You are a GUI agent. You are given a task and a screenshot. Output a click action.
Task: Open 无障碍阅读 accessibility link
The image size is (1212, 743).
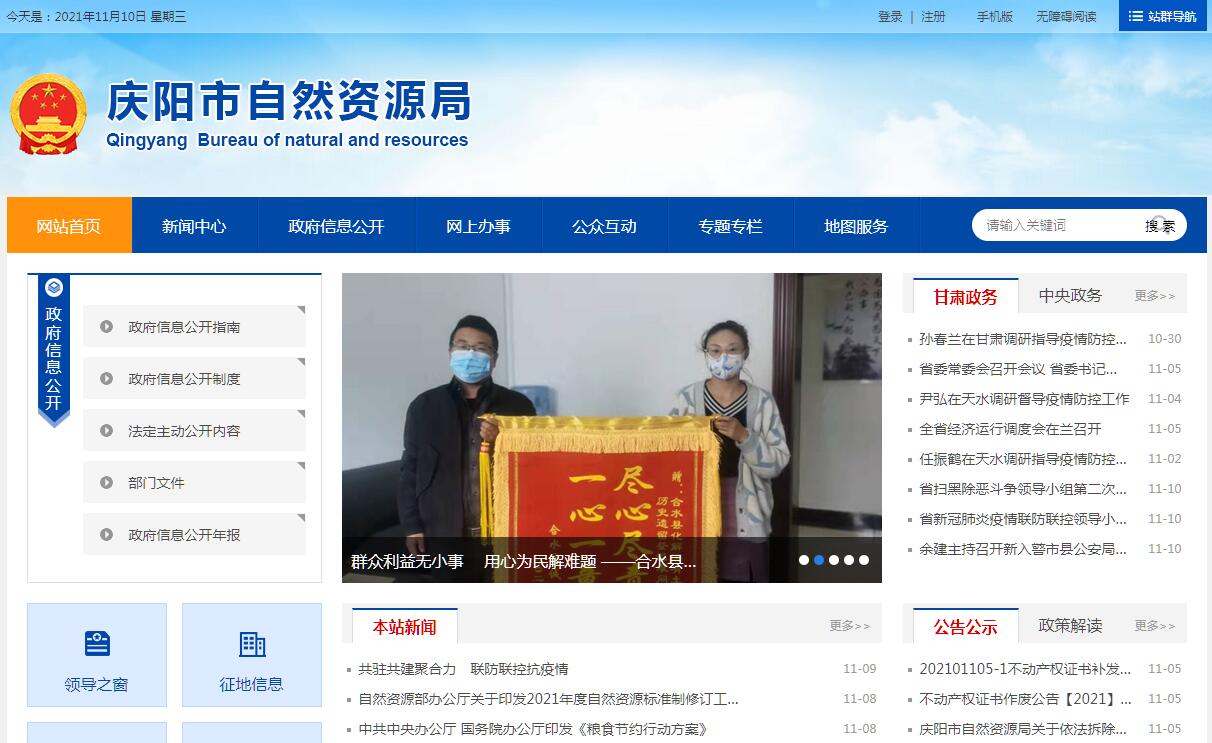[1066, 16]
